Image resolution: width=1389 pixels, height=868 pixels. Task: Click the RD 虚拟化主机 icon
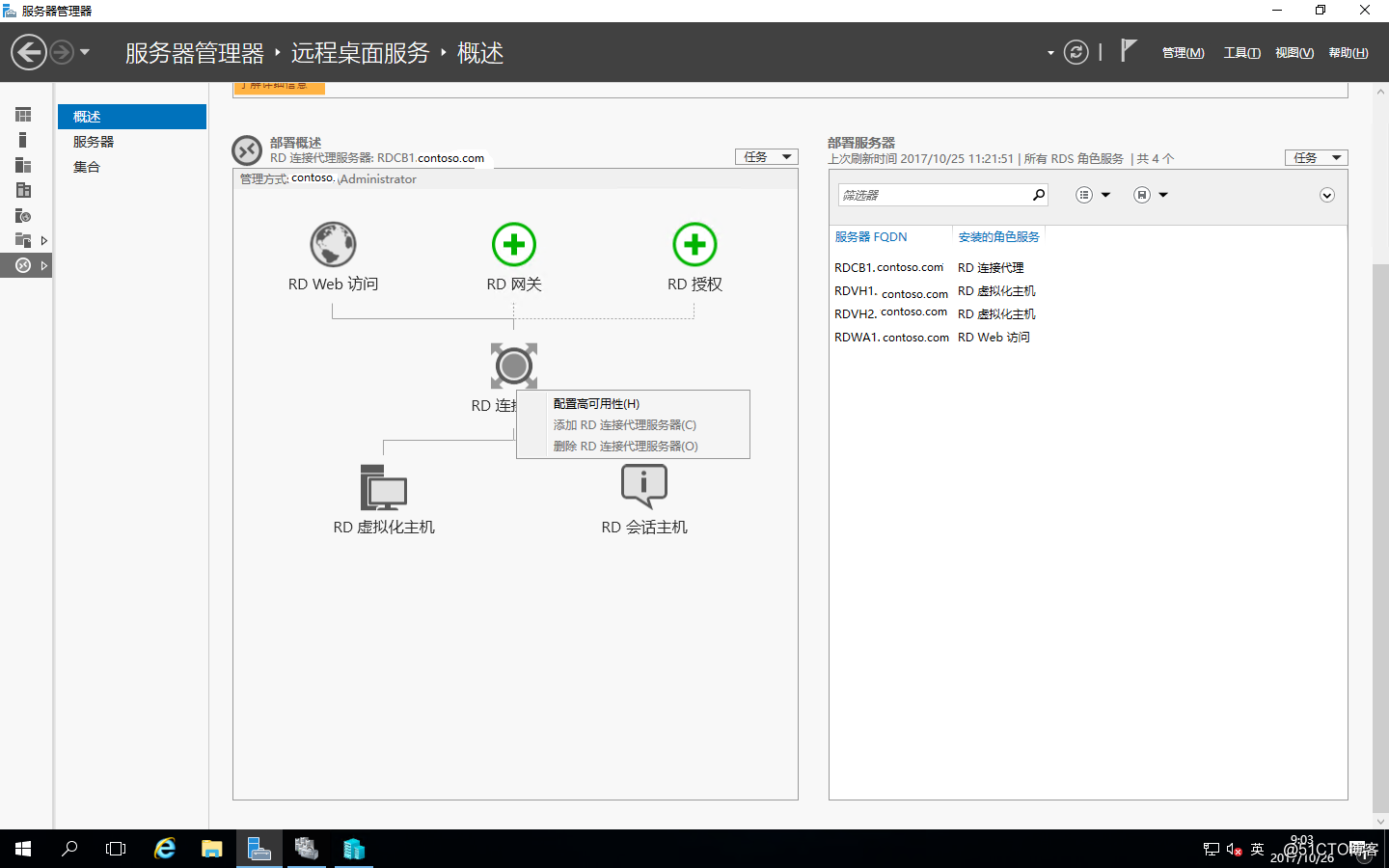(384, 487)
